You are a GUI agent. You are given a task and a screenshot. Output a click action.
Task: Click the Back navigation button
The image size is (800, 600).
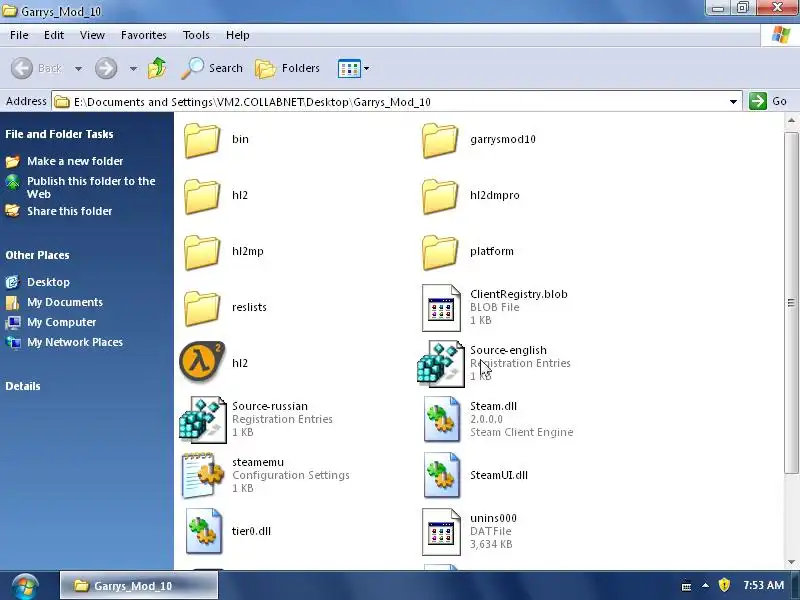tap(36, 68)
